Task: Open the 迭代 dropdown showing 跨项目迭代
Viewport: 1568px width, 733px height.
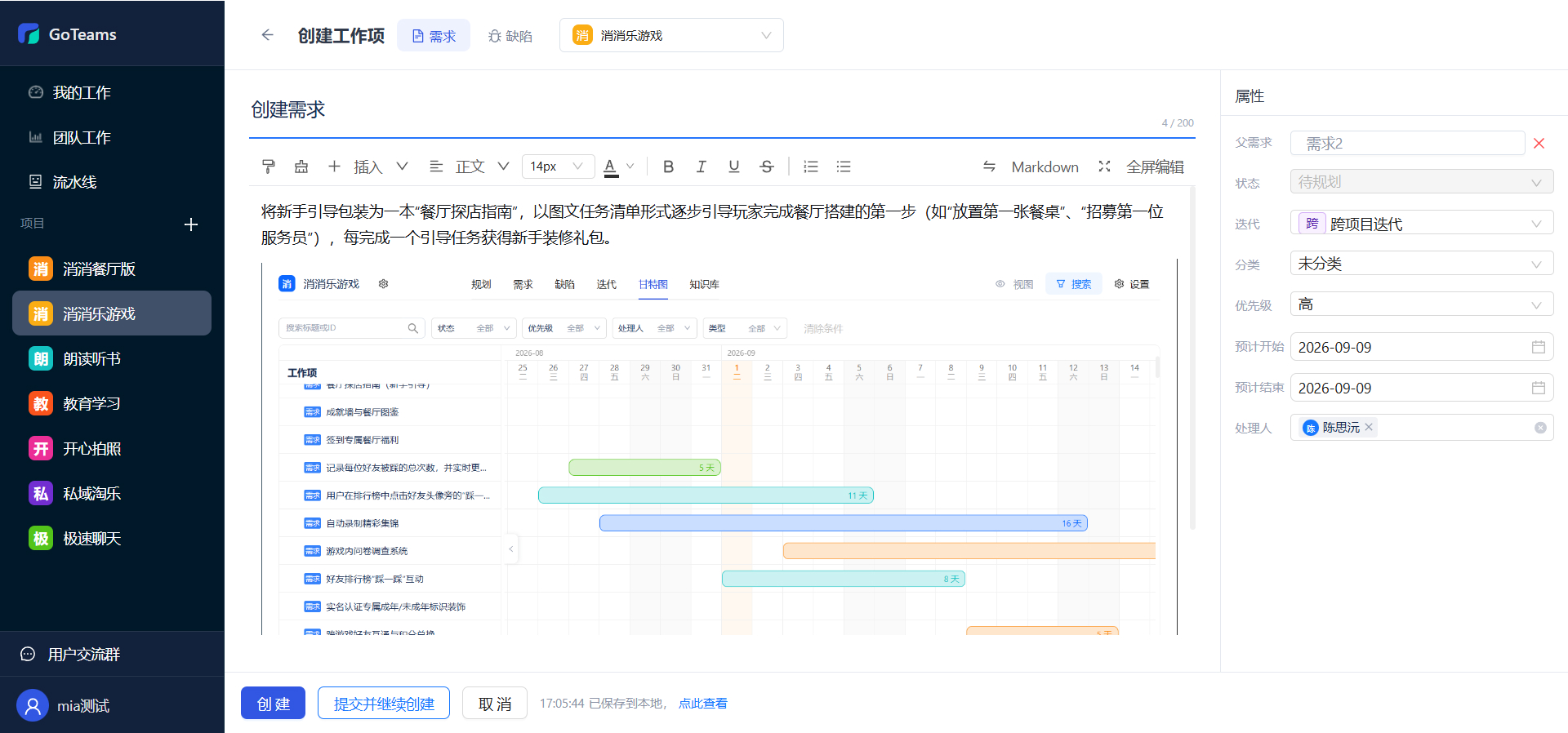Action: pyautogui.click(x=1422, y=223)
